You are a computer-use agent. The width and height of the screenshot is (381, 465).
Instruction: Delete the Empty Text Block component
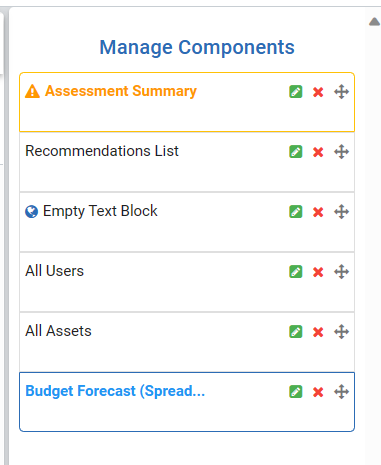[x=318, y=212]
